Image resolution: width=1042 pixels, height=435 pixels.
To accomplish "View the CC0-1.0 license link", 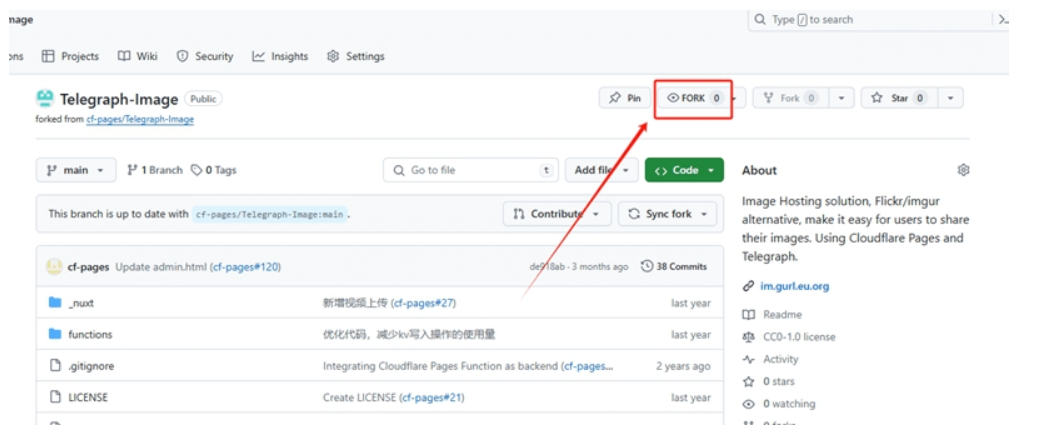I will pos(799,337).
